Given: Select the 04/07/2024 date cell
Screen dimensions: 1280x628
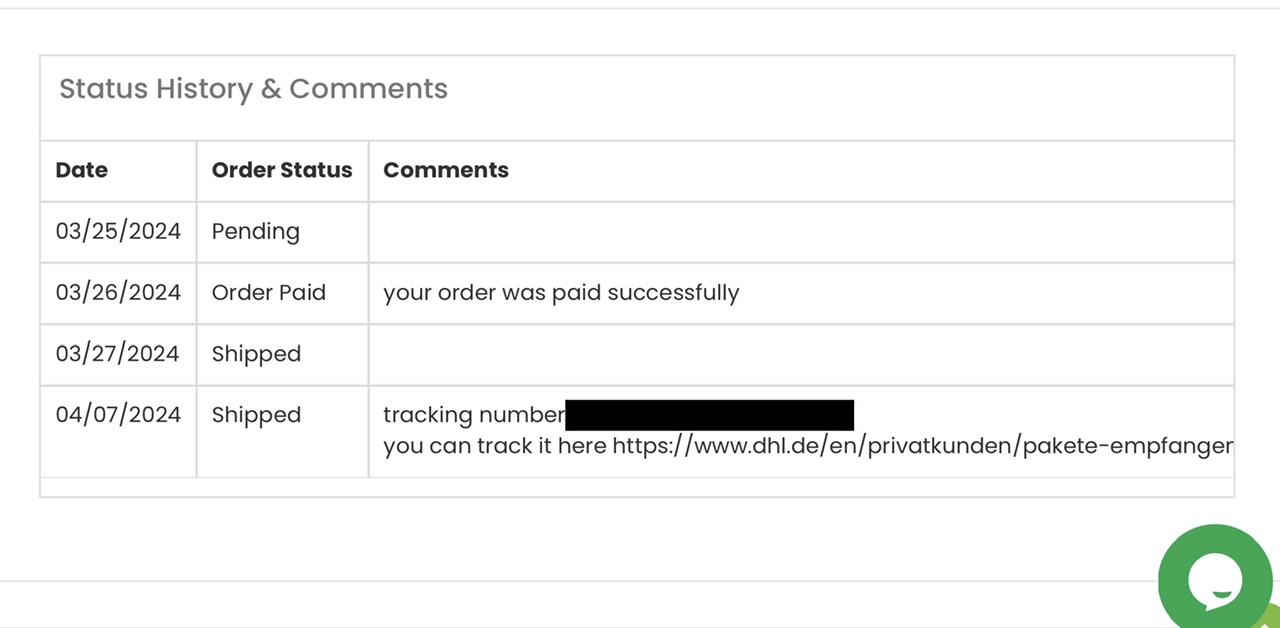Looking at the screenshot, I should [x=118, y=415].
